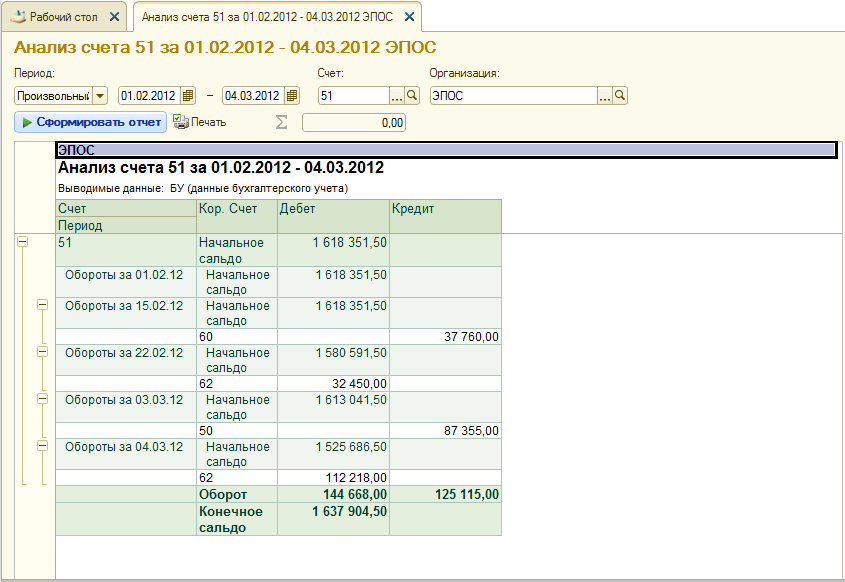Select Обороты за 22.02.12 row label

pos(124,352)
